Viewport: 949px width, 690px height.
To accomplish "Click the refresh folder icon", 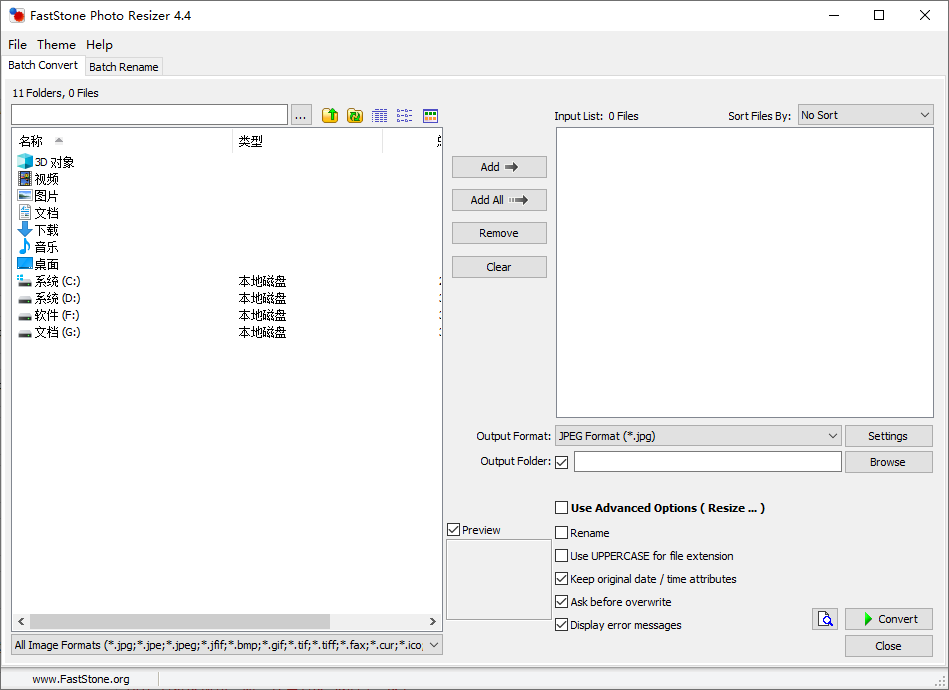I will tap(355, 116).
